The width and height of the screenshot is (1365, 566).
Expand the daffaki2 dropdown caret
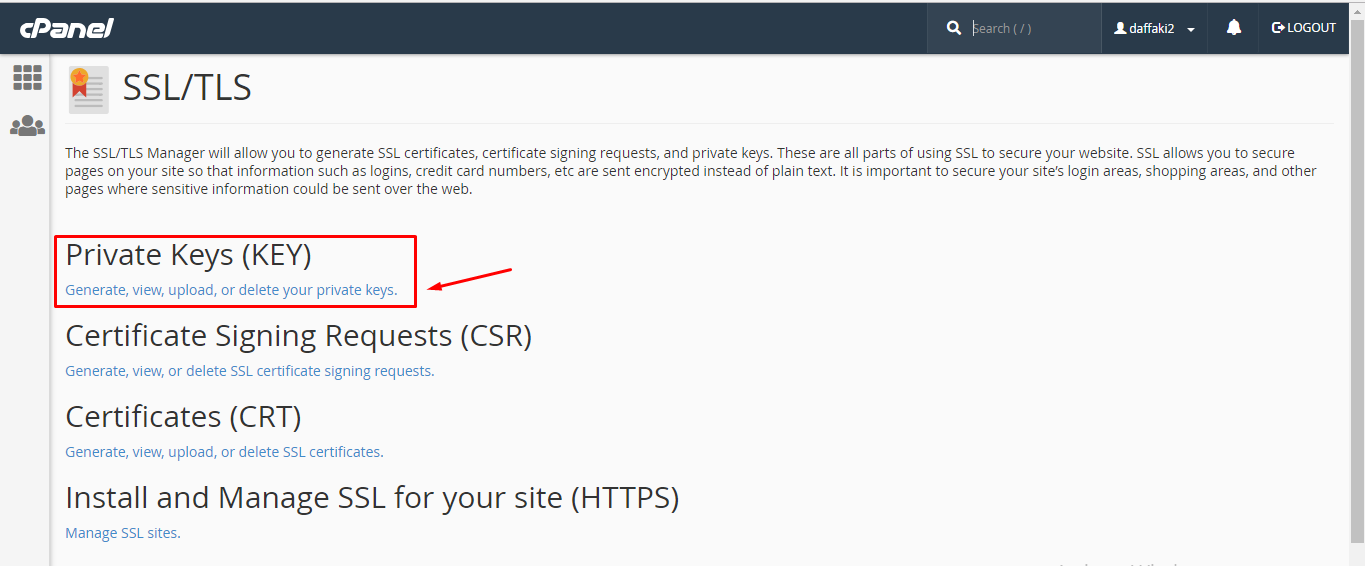click(x=1191, y=30)
